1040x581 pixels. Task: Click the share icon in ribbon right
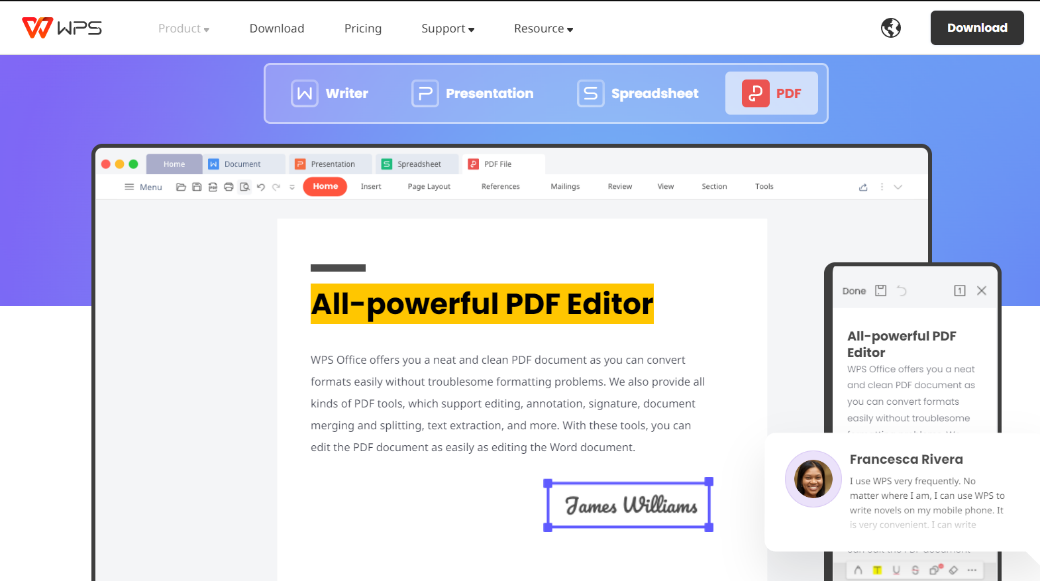863,187
